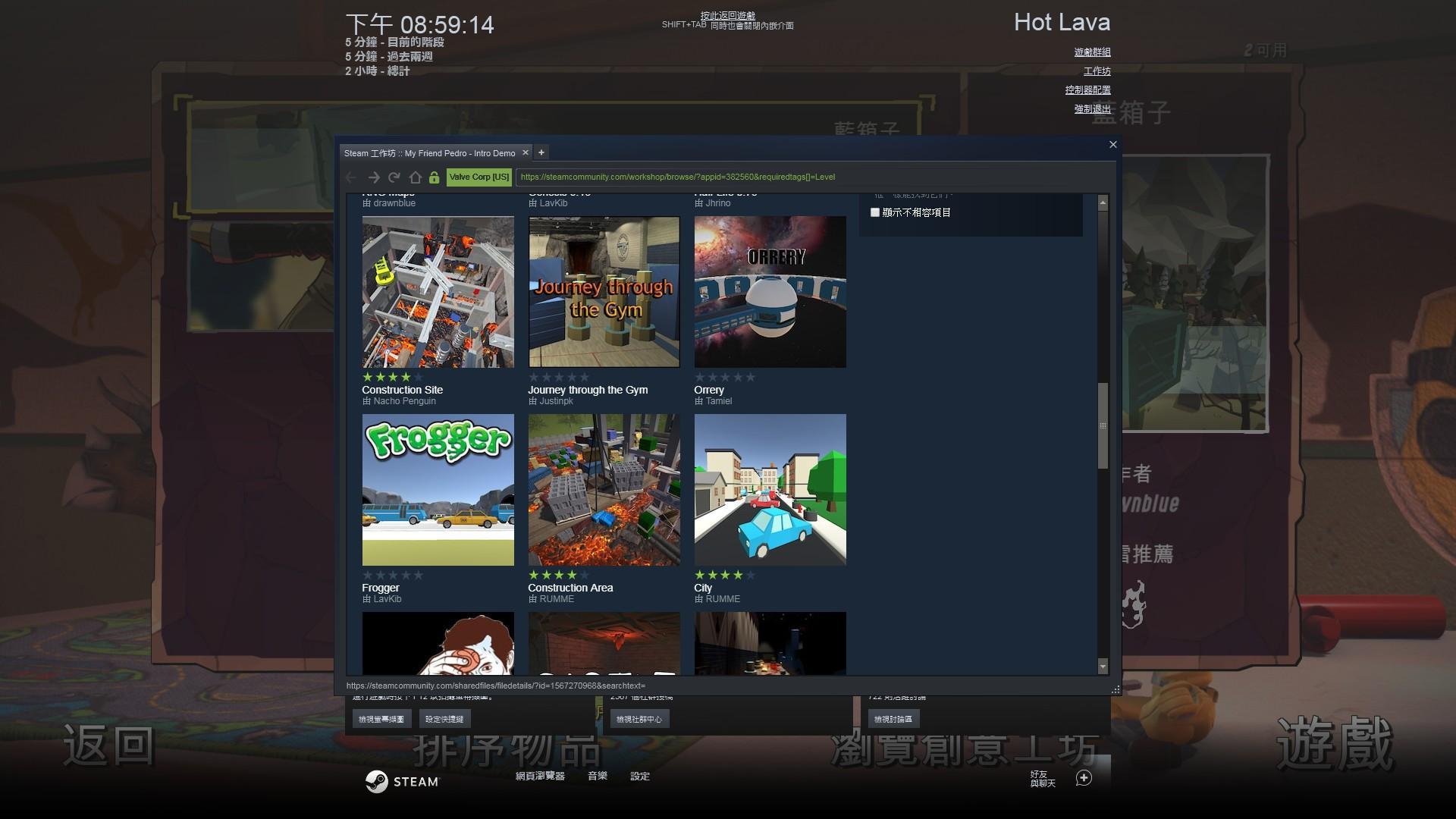Open a new browser tab with plus
Image resolution: width=1456 pixels, height=819 pixels.
(x=541, y=152)
